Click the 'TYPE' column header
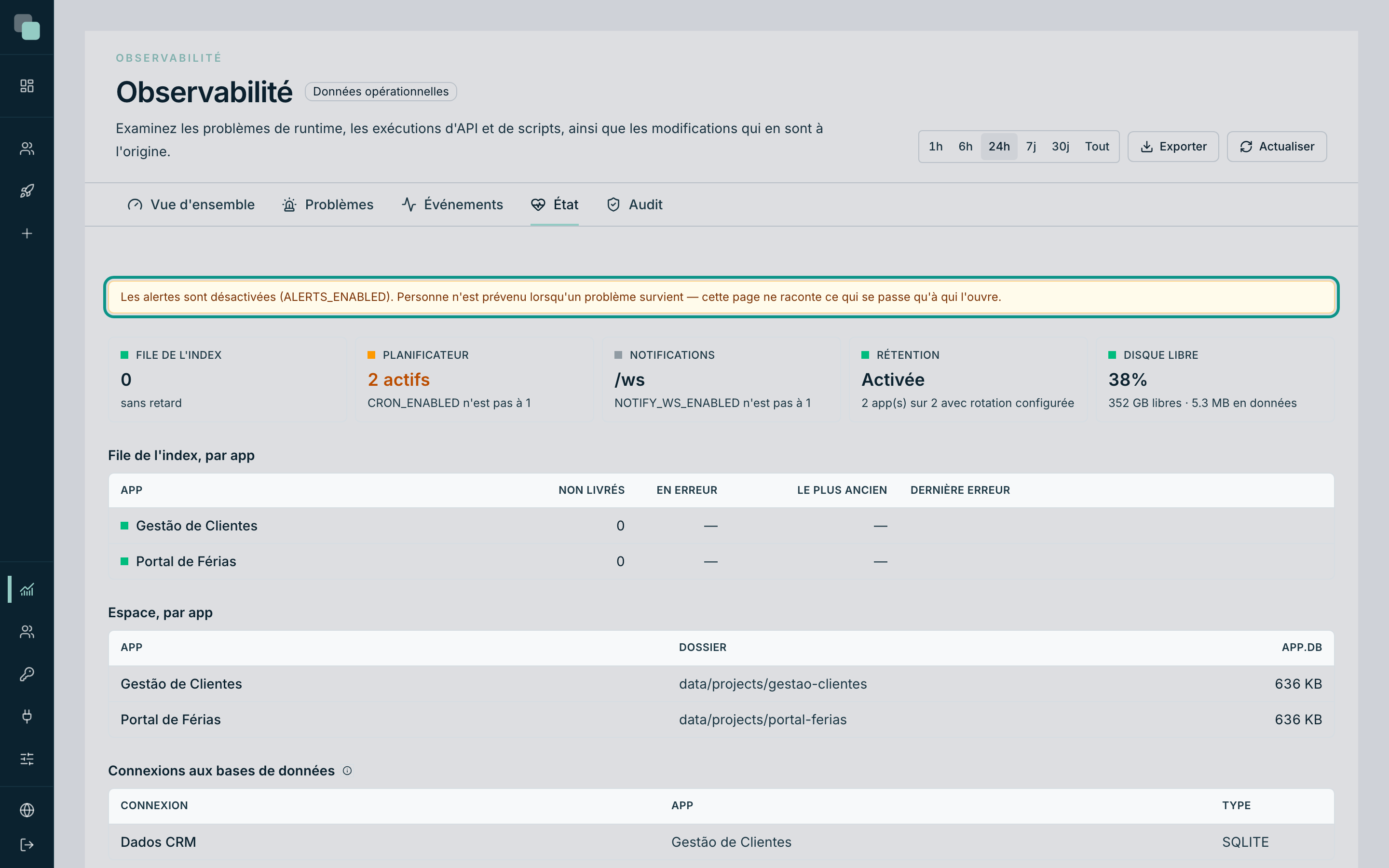Image resolution: width=1389 pixels, height=868 pixels. coord(1236,805)
